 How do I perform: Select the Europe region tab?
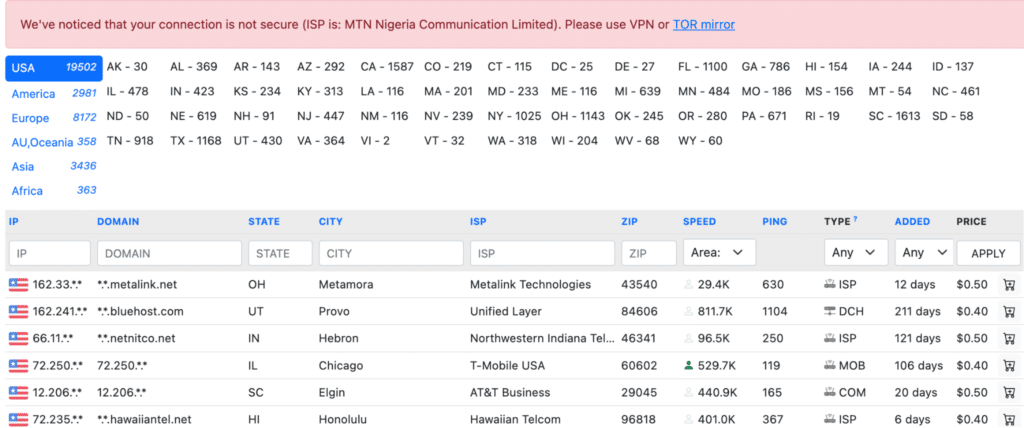point(54,118)
